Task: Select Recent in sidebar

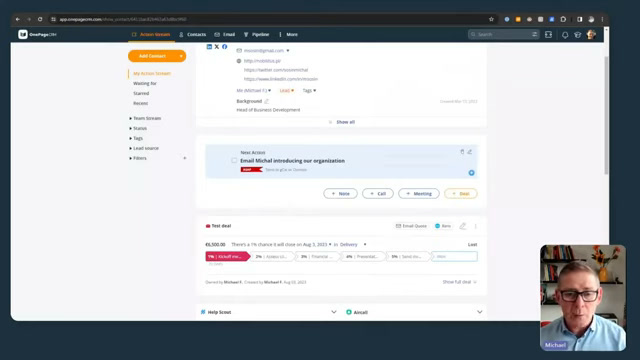Action: (140, 103)
